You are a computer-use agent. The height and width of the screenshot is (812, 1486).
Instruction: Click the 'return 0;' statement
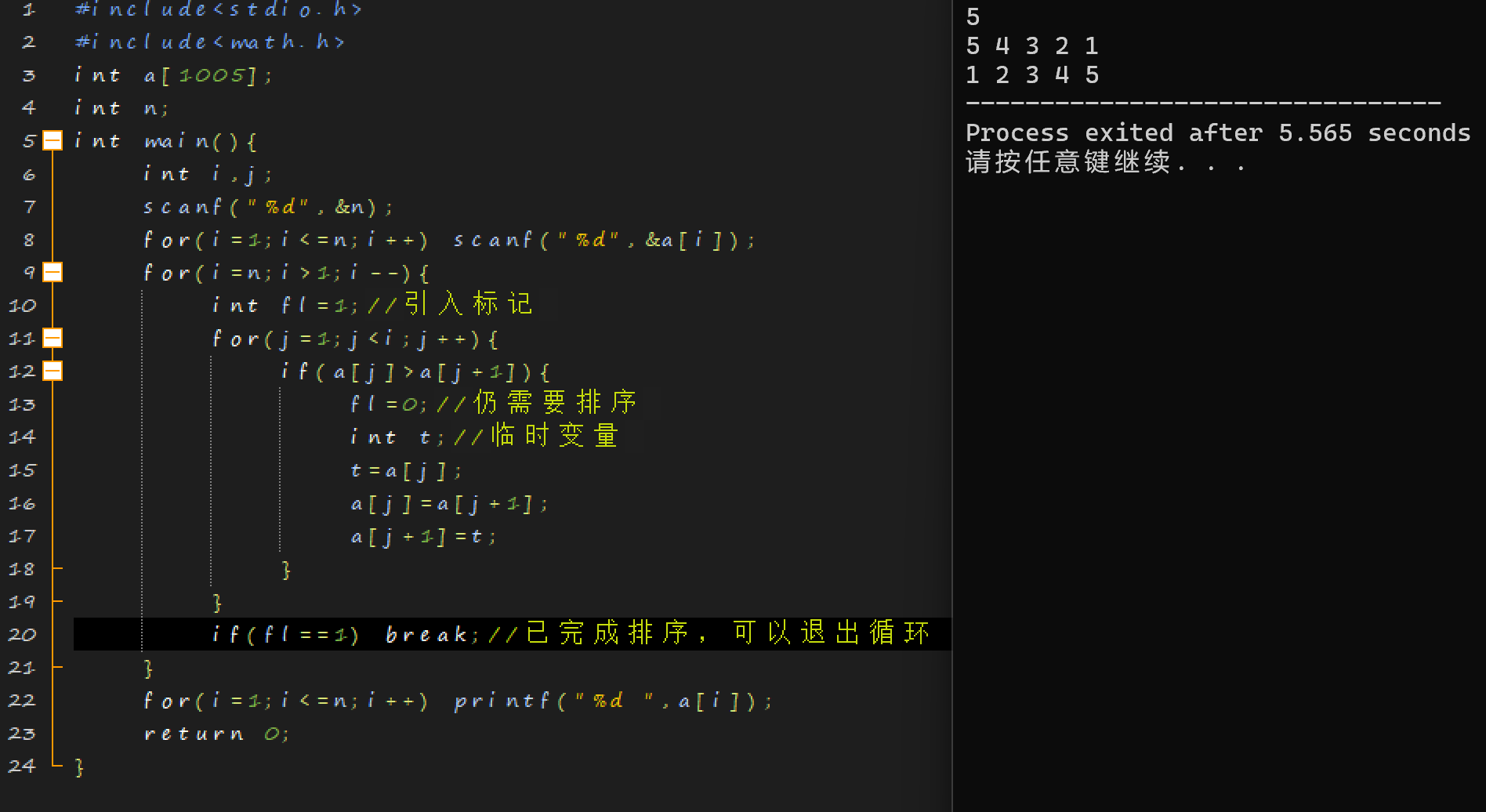coord(216,734)
